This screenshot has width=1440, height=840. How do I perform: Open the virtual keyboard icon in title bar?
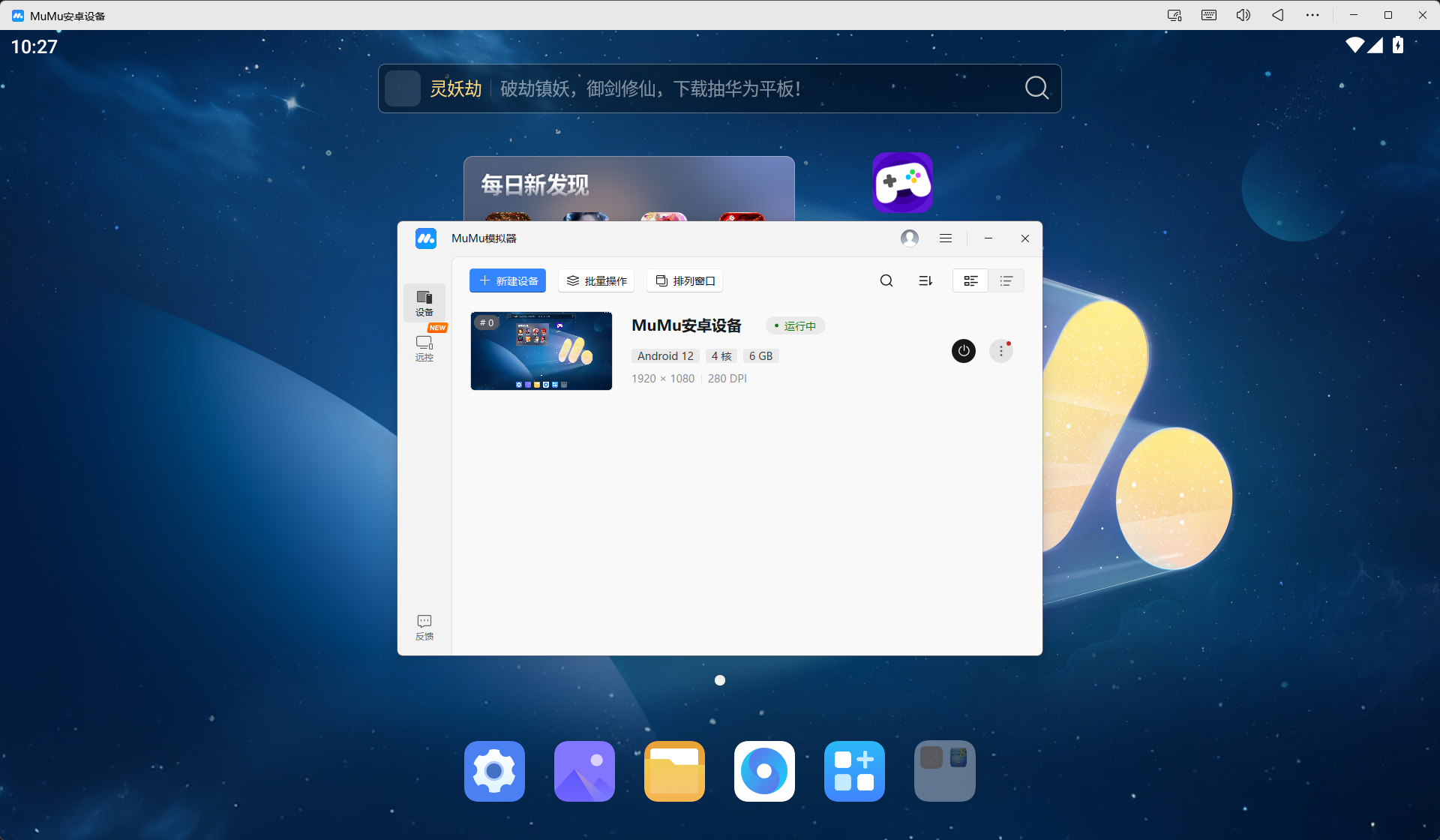tap(1208, 15)
